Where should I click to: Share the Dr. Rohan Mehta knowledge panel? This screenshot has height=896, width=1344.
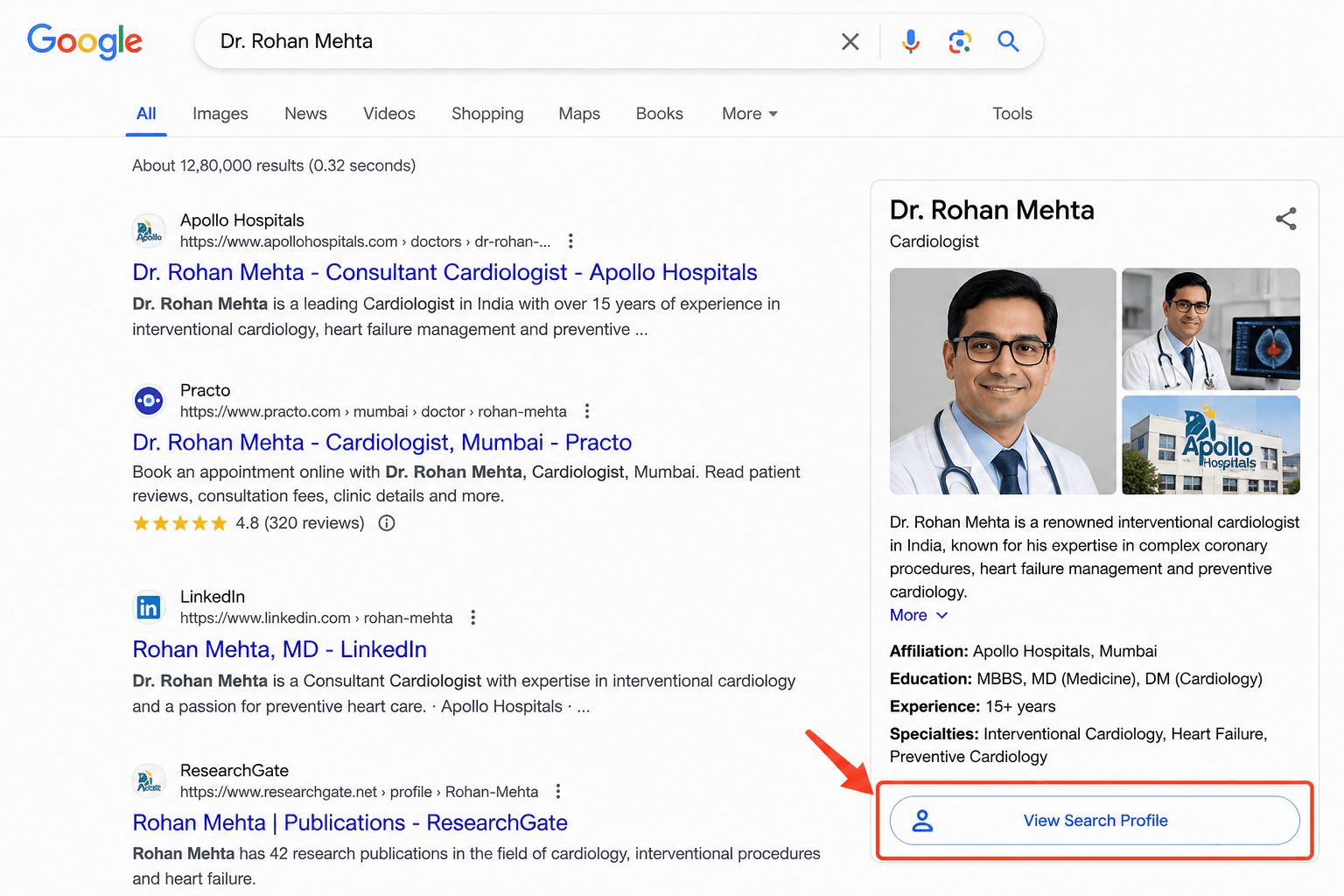pyautogui.click(x=1285, y=219)
